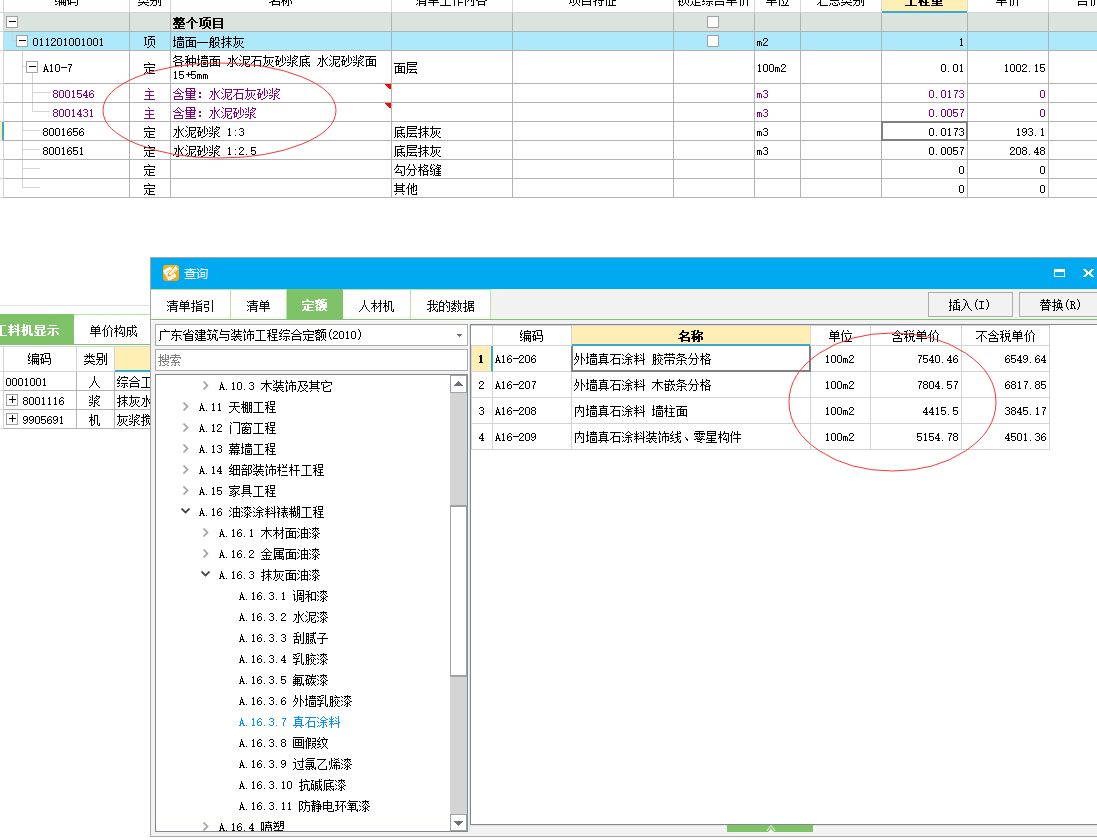Screen dimensions: 1097x840
Task: Collapse A.16.3 抹灰面油漆
Action: coord(205,574)
